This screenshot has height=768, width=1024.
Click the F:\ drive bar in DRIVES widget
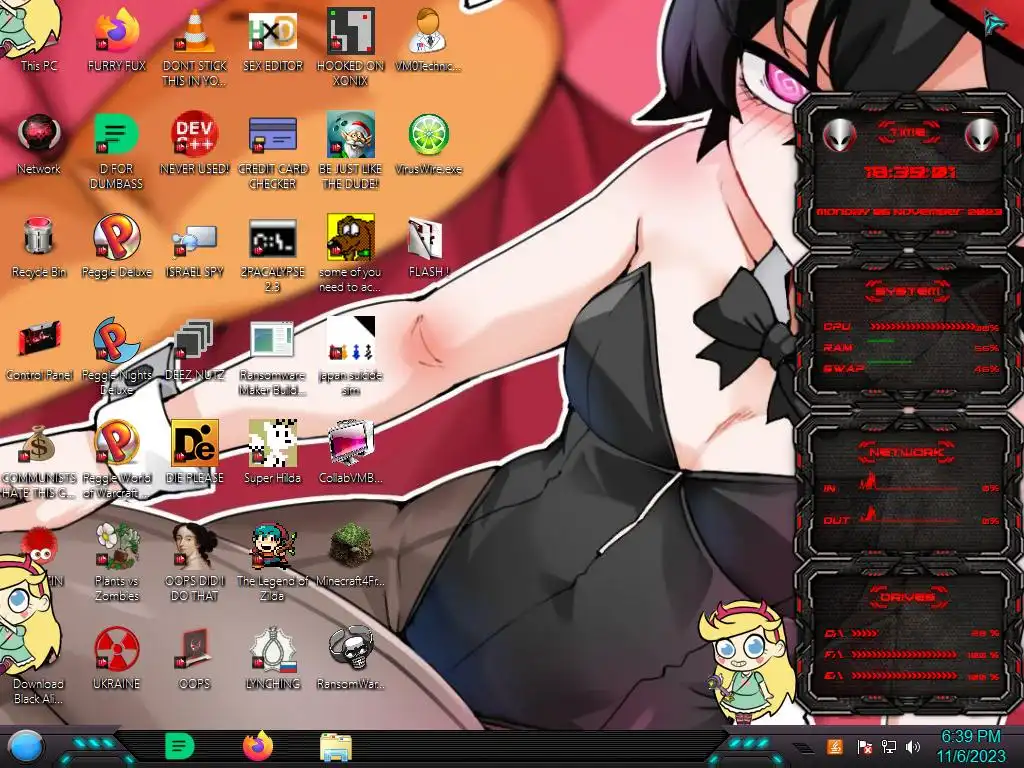tap(904, 654)
